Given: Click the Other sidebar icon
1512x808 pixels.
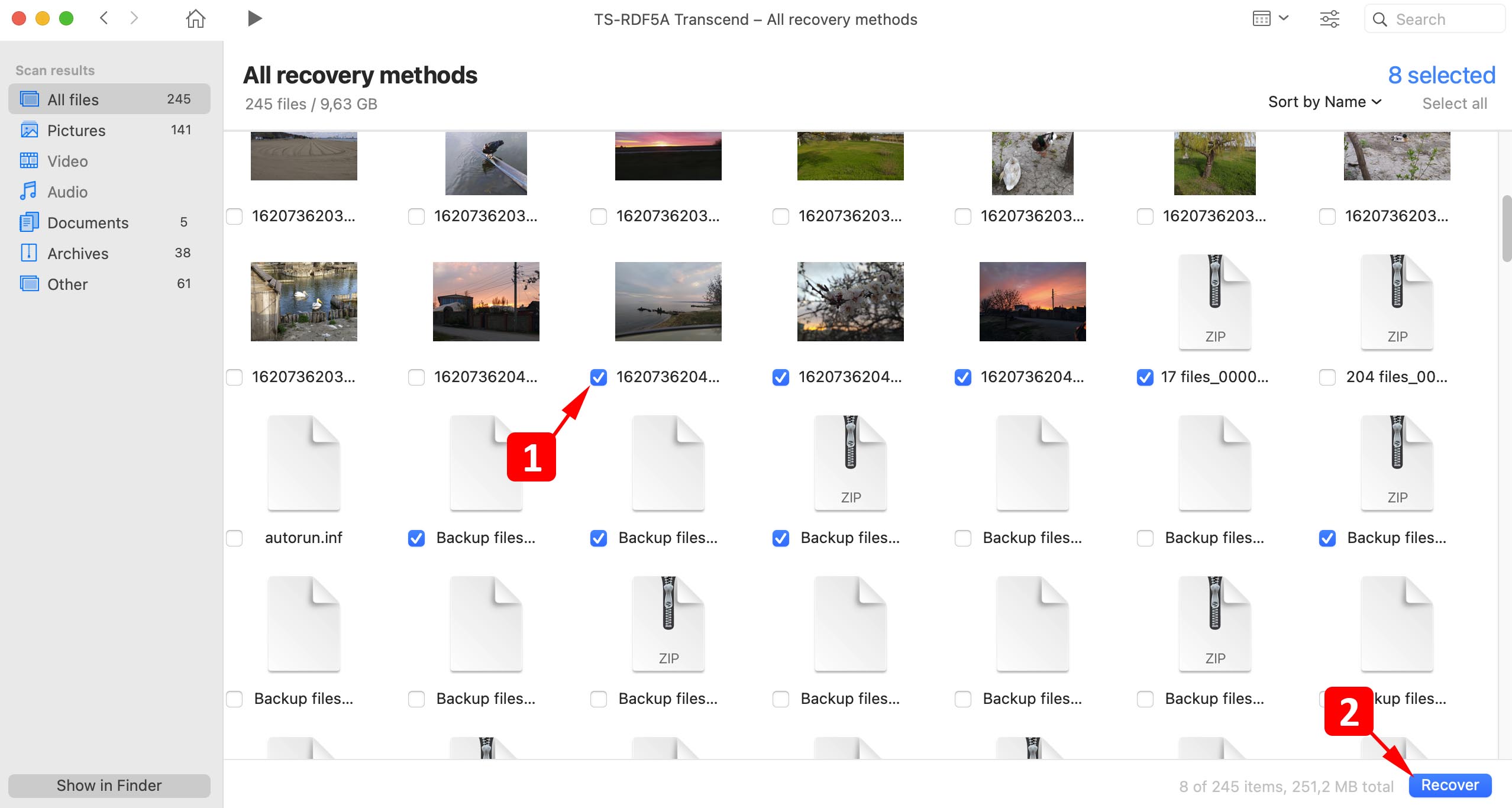Looking at the screenshot, I should pyautogui.click(x=29, y=283).
